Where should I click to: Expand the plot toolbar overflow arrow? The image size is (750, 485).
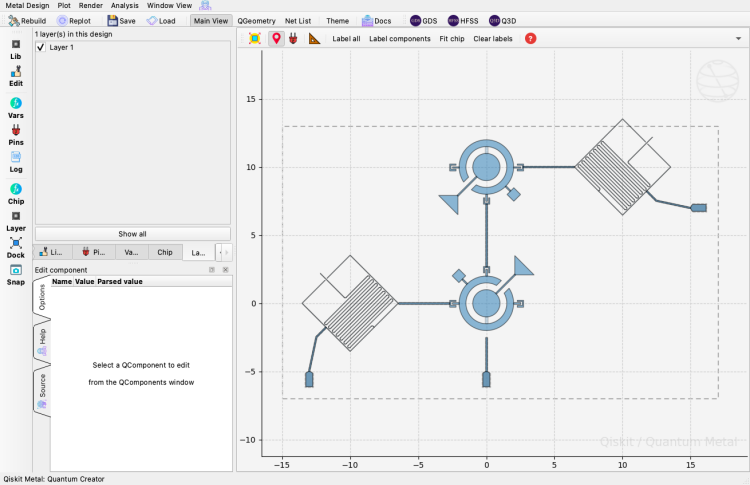click(738, 39)
